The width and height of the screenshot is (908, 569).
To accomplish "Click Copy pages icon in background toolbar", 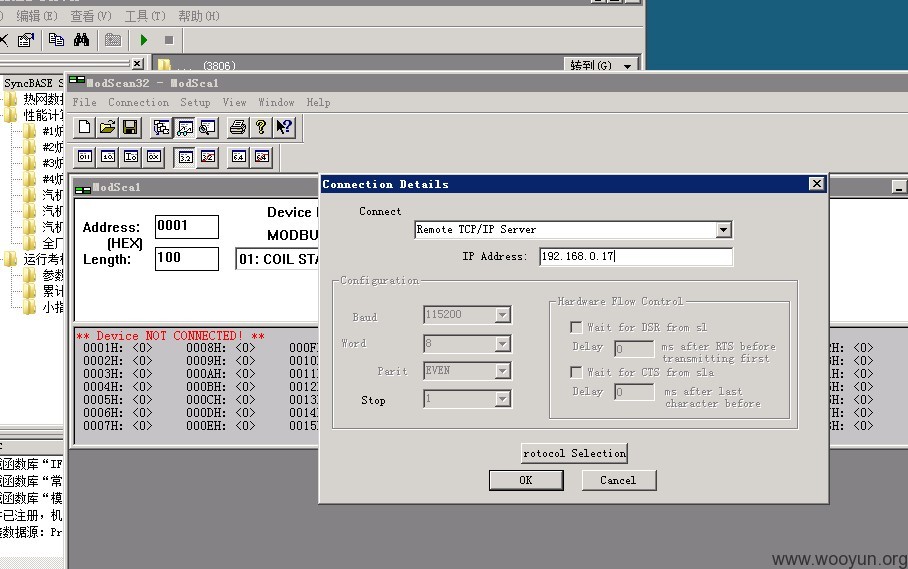I will (56, 39).
